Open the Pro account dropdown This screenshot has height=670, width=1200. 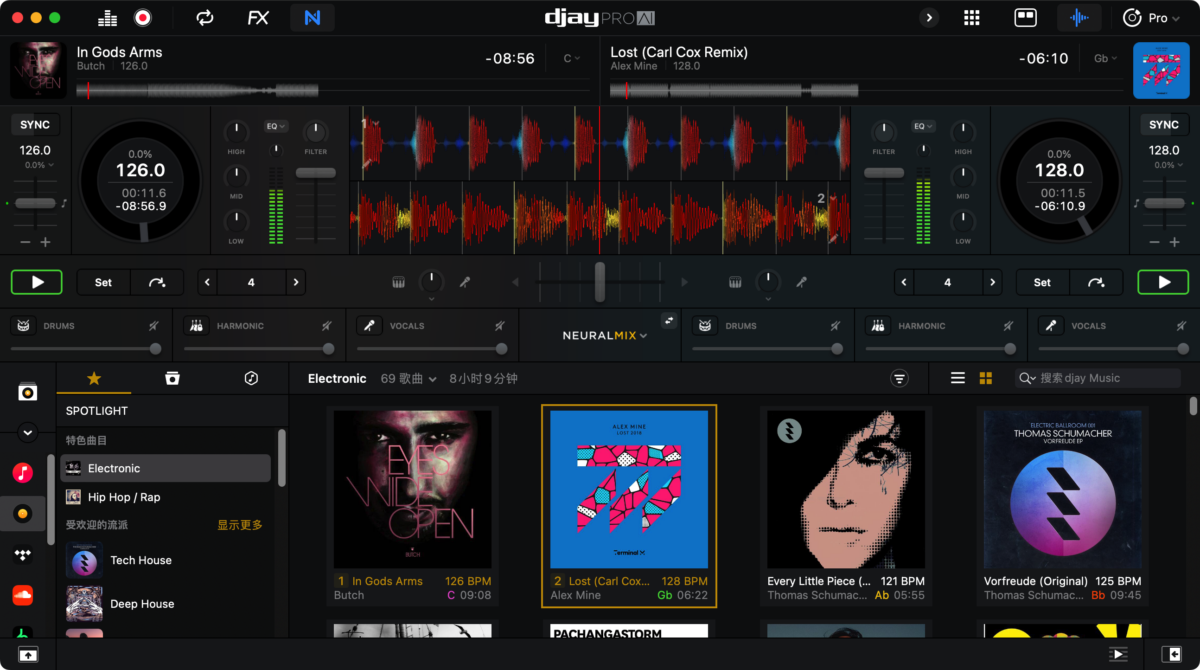[1150, 18]
